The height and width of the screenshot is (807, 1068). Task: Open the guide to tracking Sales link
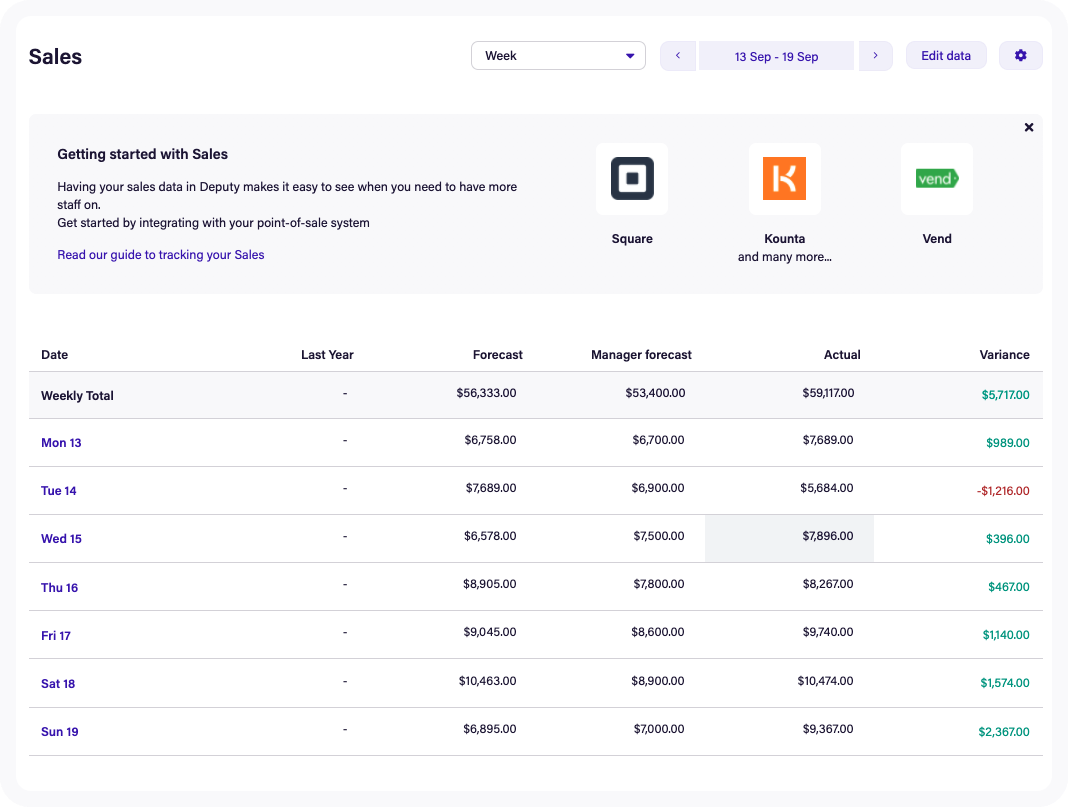pos(161,255)
